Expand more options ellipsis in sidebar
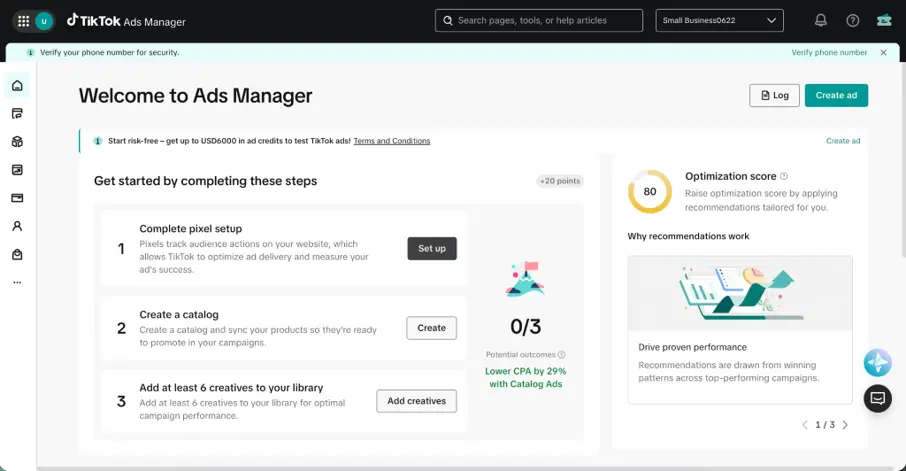Viewport: 906px width, 471px height. pyautogui.click(x=17, y=283)
